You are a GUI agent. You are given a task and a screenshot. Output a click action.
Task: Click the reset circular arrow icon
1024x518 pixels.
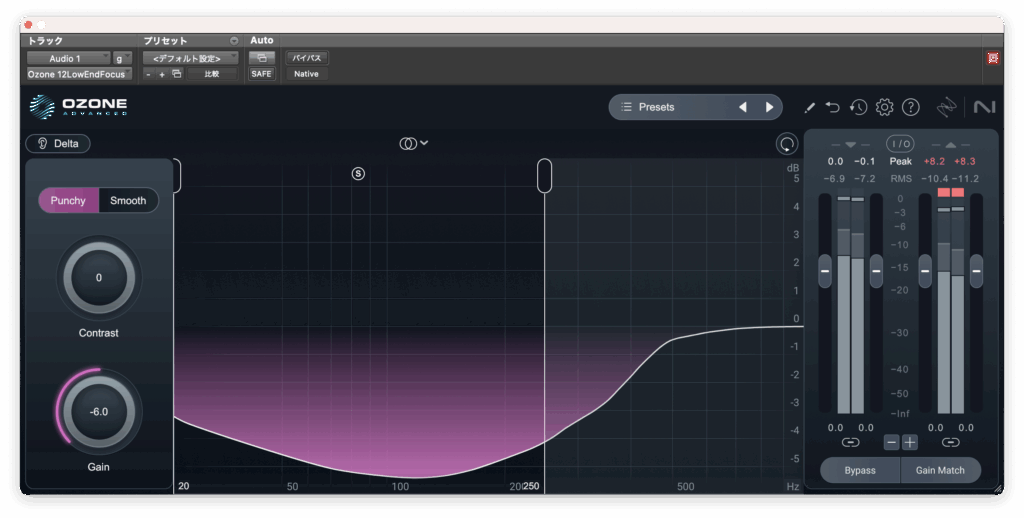click(x=787, y=144)
